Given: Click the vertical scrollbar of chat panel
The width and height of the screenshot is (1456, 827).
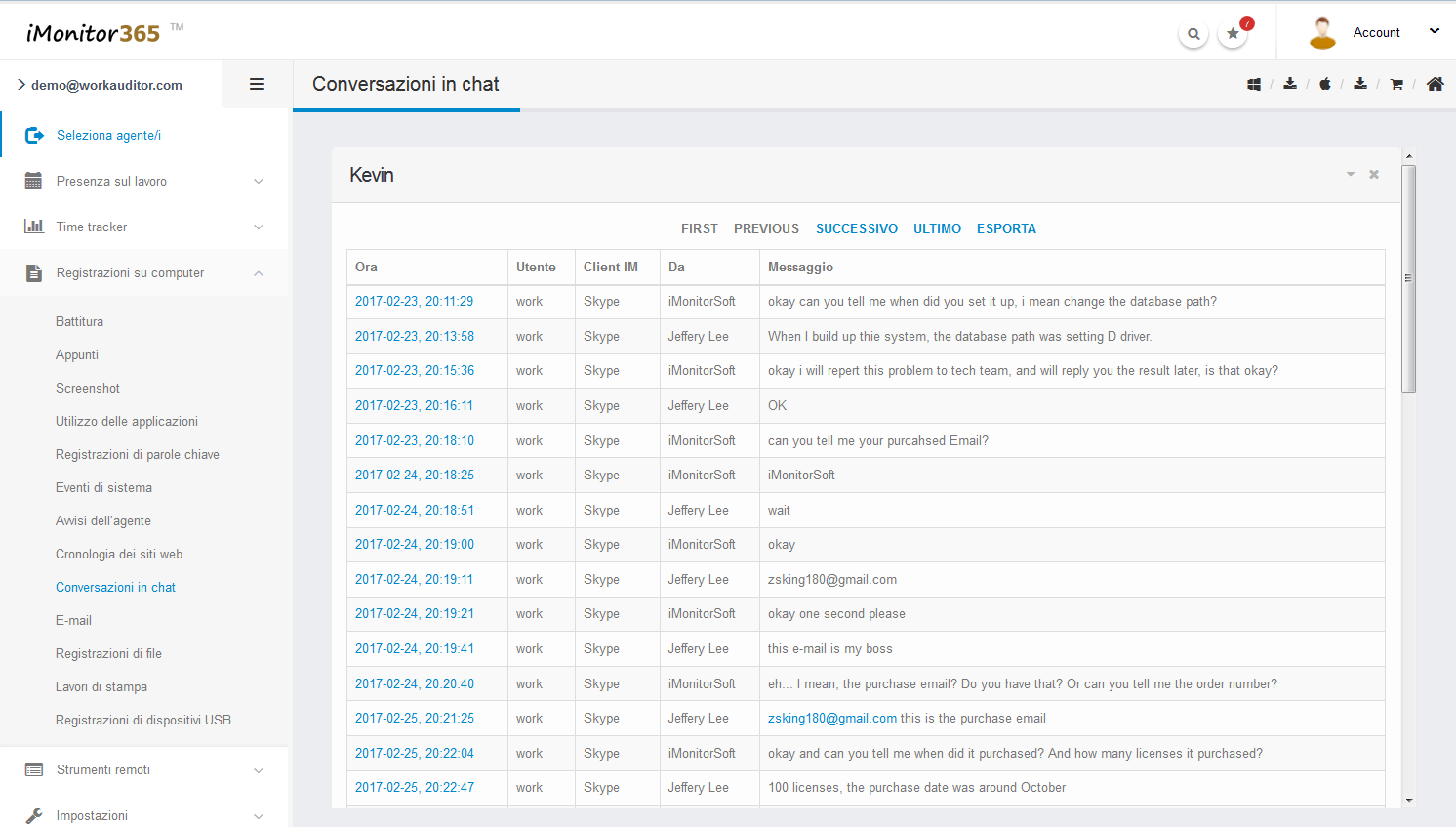Looking at the screenshot, I should [1408, 278].
